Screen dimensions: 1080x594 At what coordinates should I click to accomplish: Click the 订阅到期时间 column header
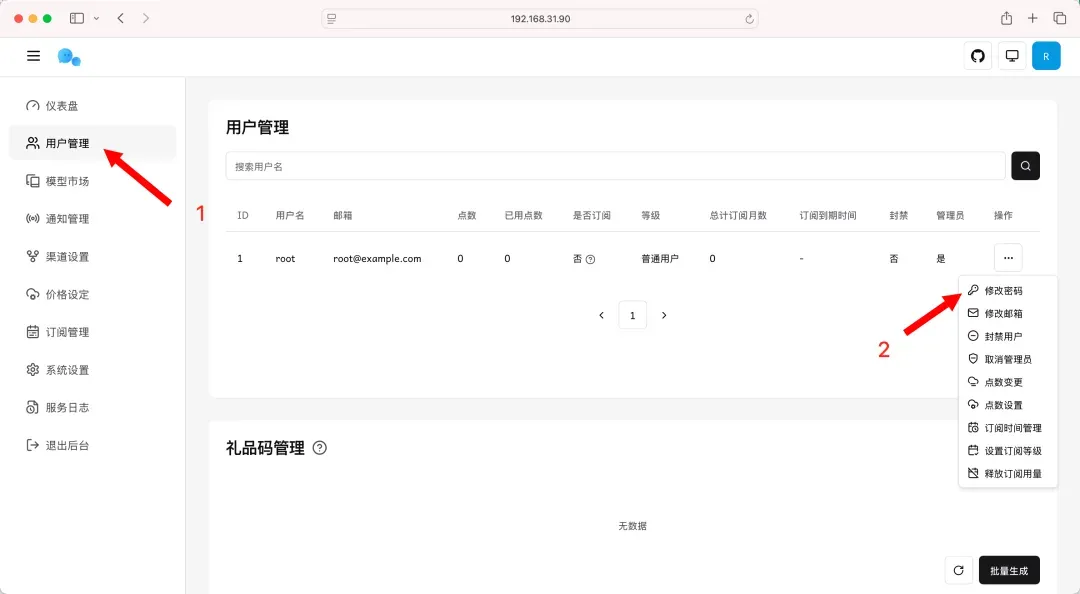coord(828,215)
